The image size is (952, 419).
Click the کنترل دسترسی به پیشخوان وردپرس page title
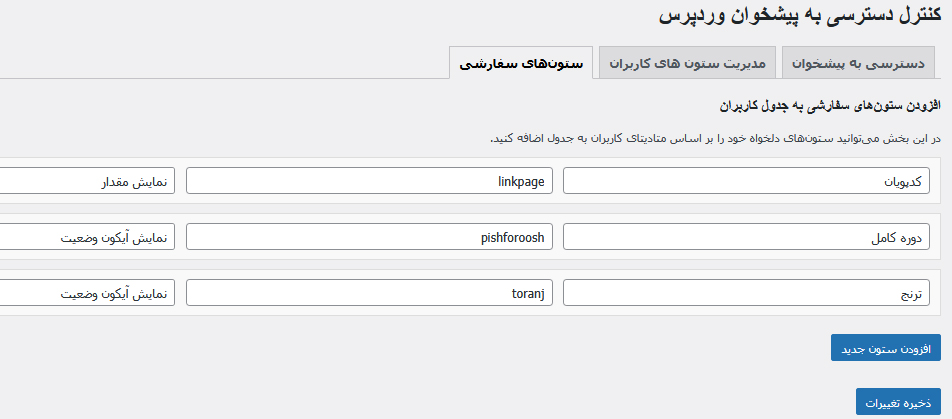click(799, 16)
